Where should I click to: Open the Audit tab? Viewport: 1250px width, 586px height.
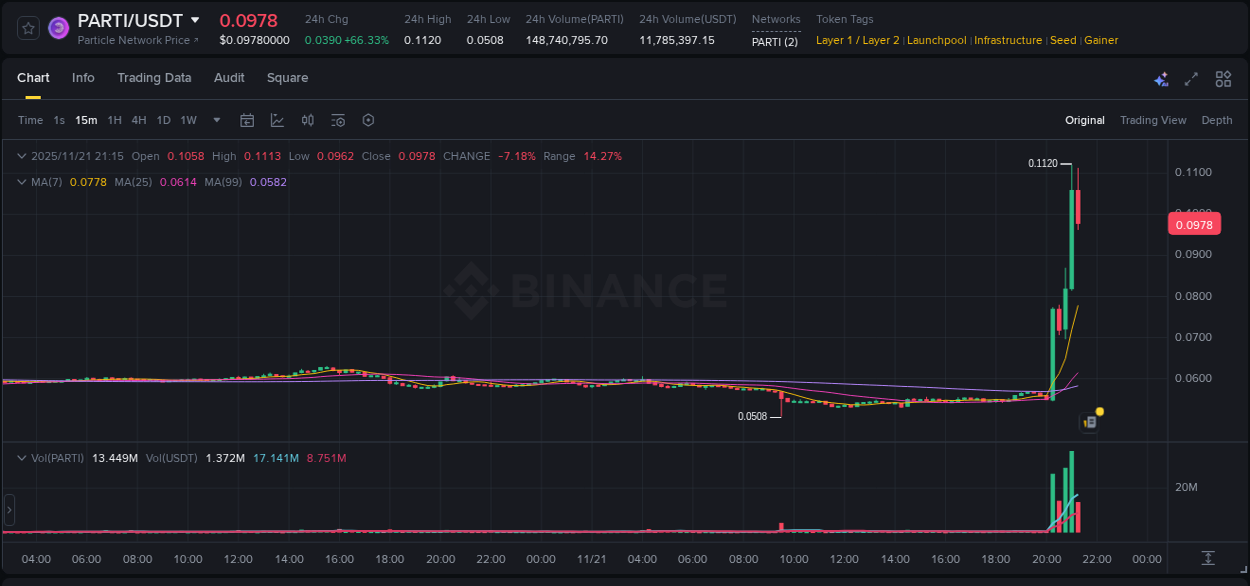(229, 77)
